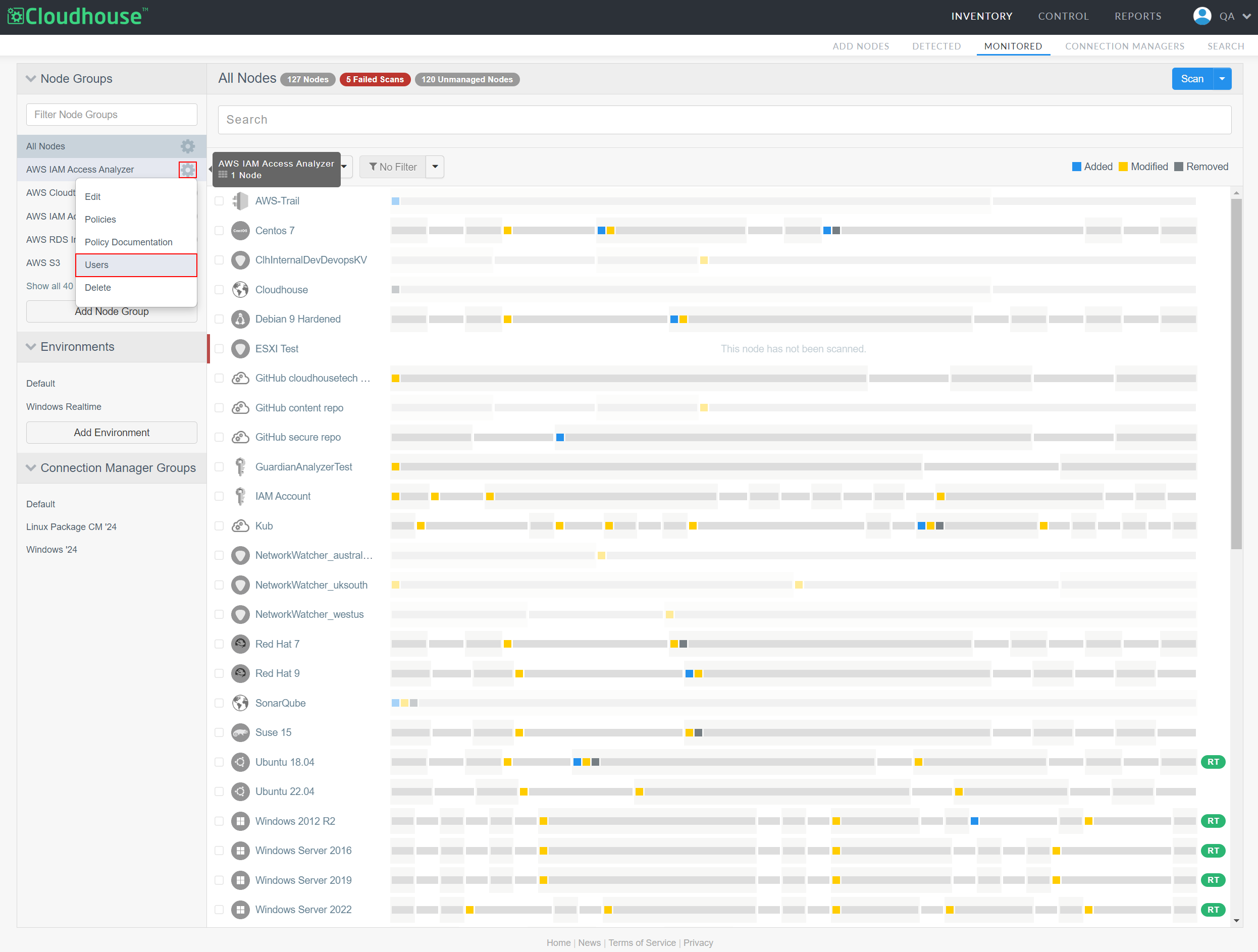Click the Scan button
Screen dimensions: 1258x952
pyautogui.click(x=1192, y=79)
